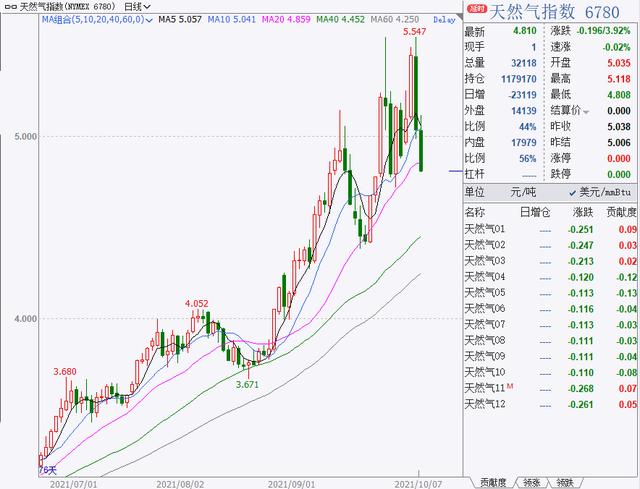Click the 5.547 high price label
Image resolution: width=640 pixels, height=489 pixels.
[x=414, y=31]
